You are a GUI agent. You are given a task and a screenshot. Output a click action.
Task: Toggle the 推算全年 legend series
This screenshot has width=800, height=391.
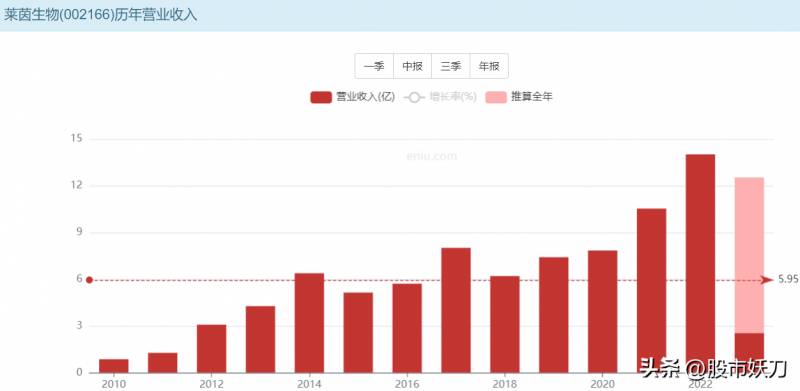(x=518, y=97)
